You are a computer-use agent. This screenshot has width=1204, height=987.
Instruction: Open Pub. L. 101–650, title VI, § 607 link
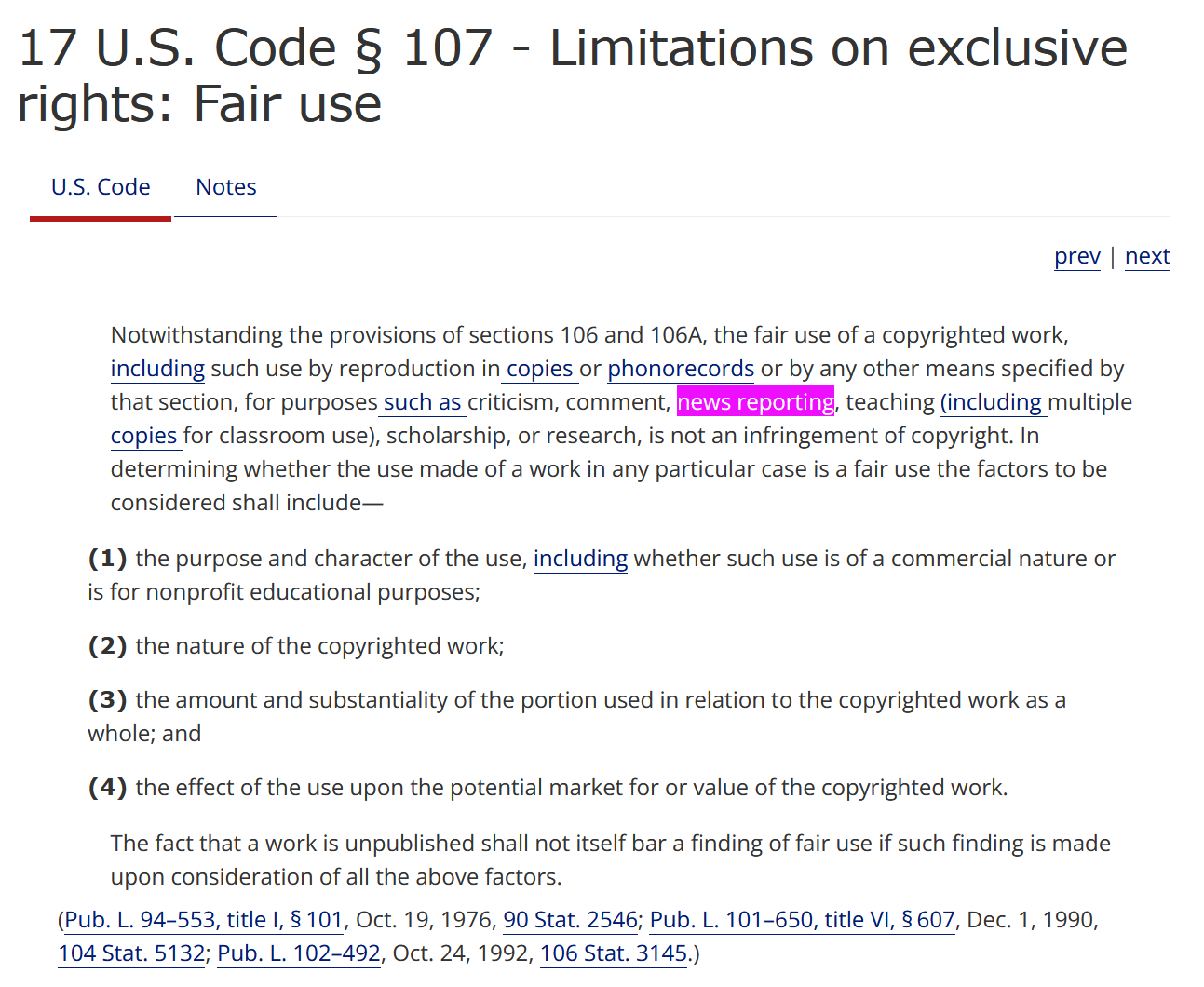[803, 920]
